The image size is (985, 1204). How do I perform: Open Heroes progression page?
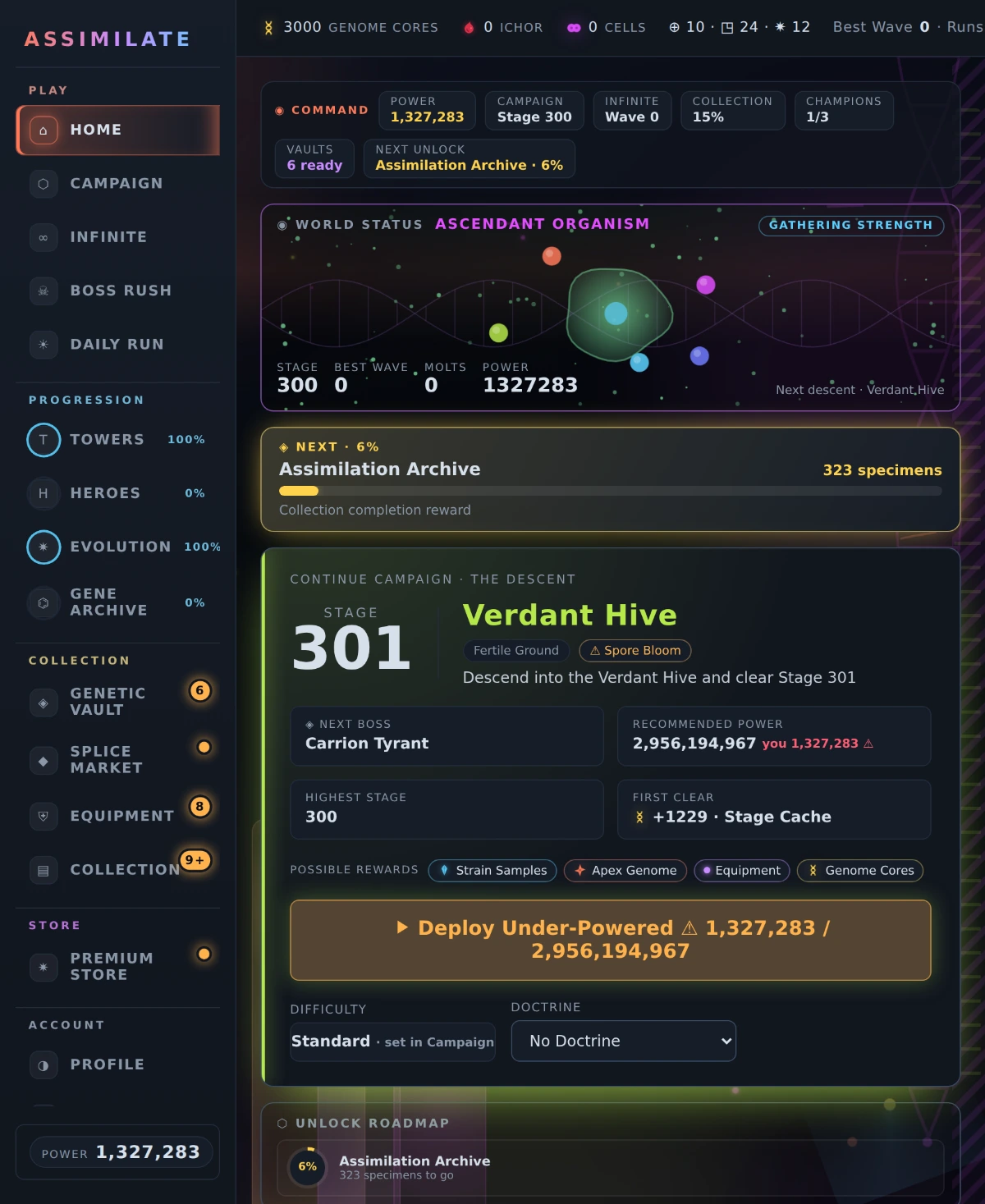tap(118, 493)
